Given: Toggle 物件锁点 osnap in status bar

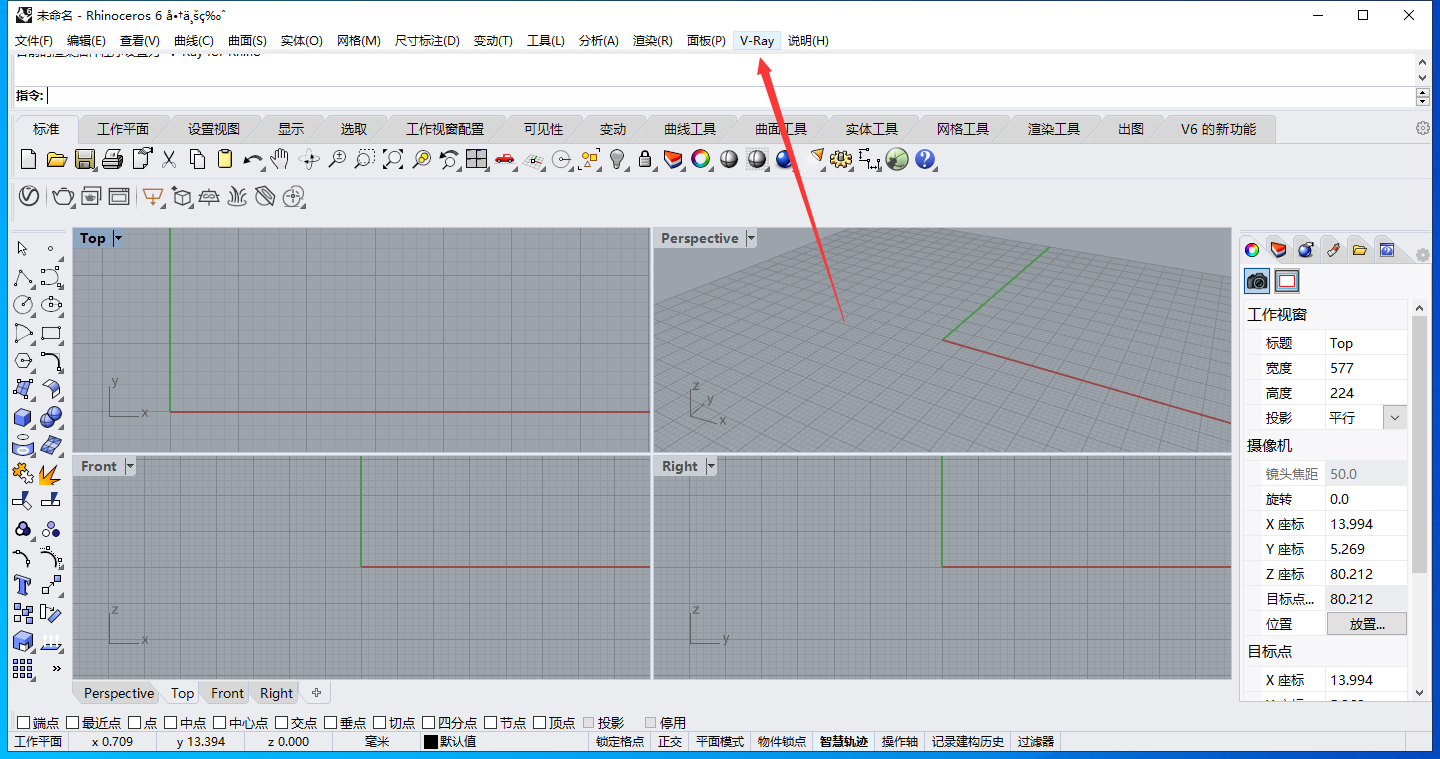Looking at the screenshot, I should [x=781, y=742].
